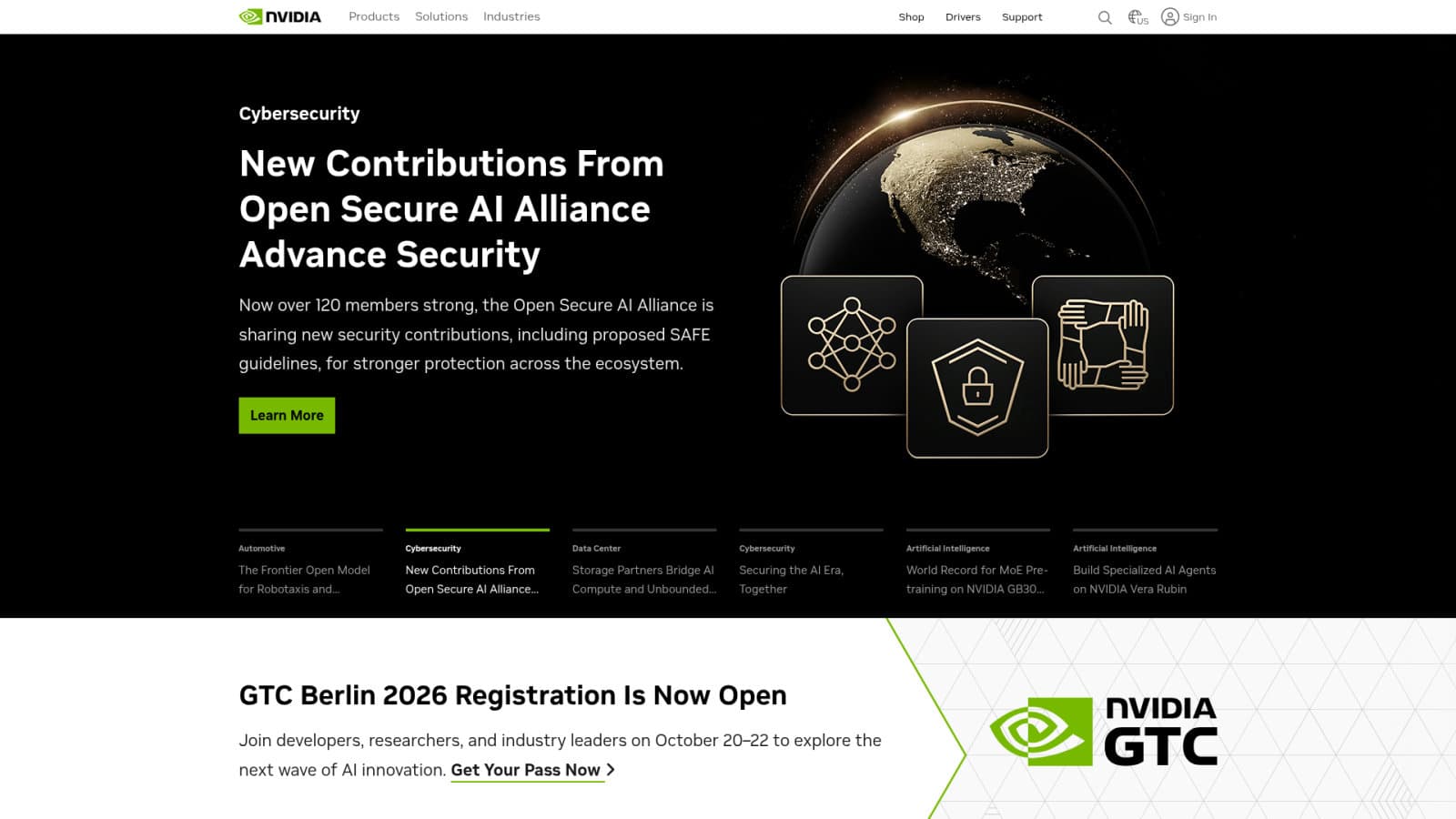Open the Solutions menu
1456x819 pixels.
pos(441,16)
